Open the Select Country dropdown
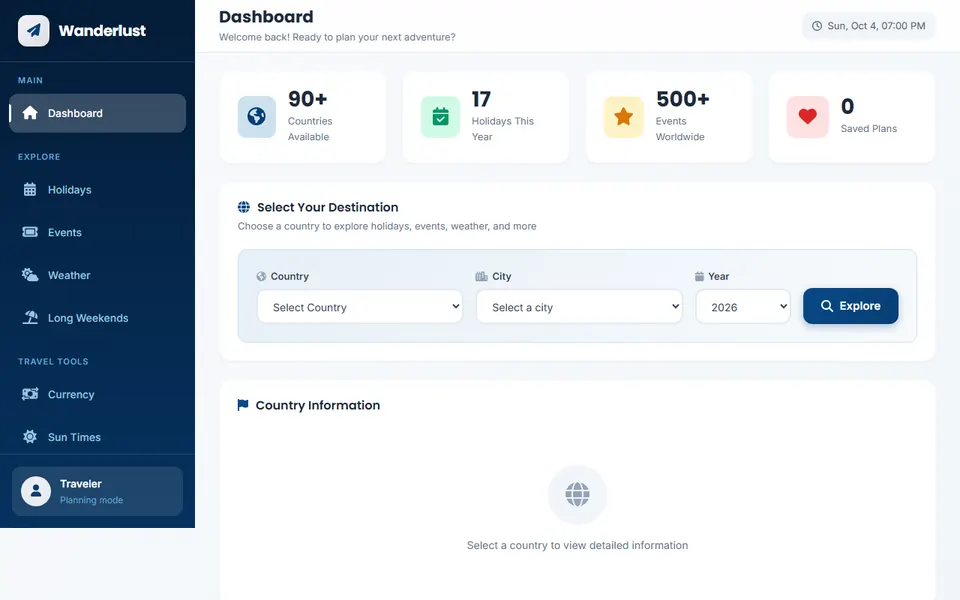Screen dimensions: 960x600 click(360, 307)
